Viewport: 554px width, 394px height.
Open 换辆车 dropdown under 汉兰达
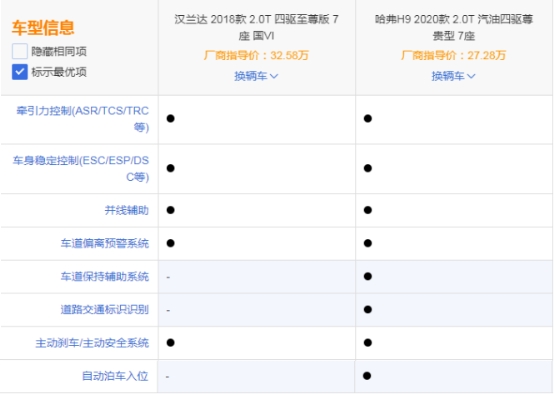(x=256, y=76)
